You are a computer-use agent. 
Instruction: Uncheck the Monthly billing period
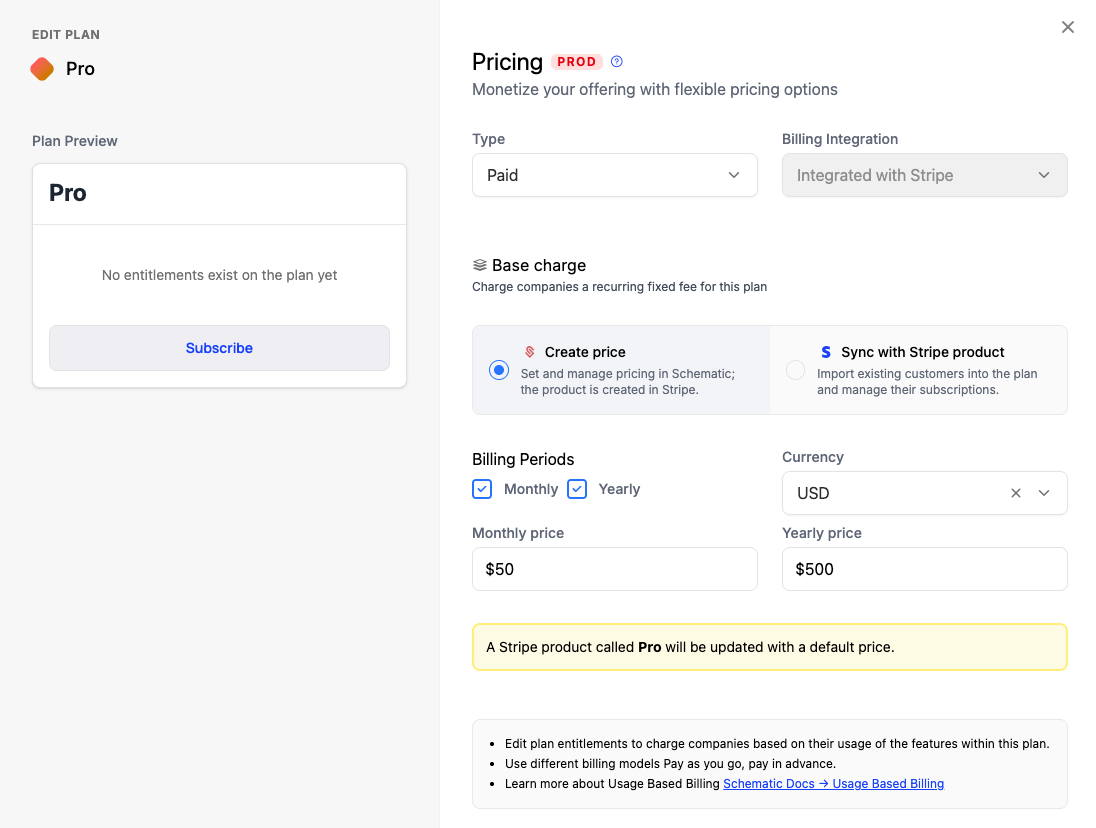click(482, 489)
